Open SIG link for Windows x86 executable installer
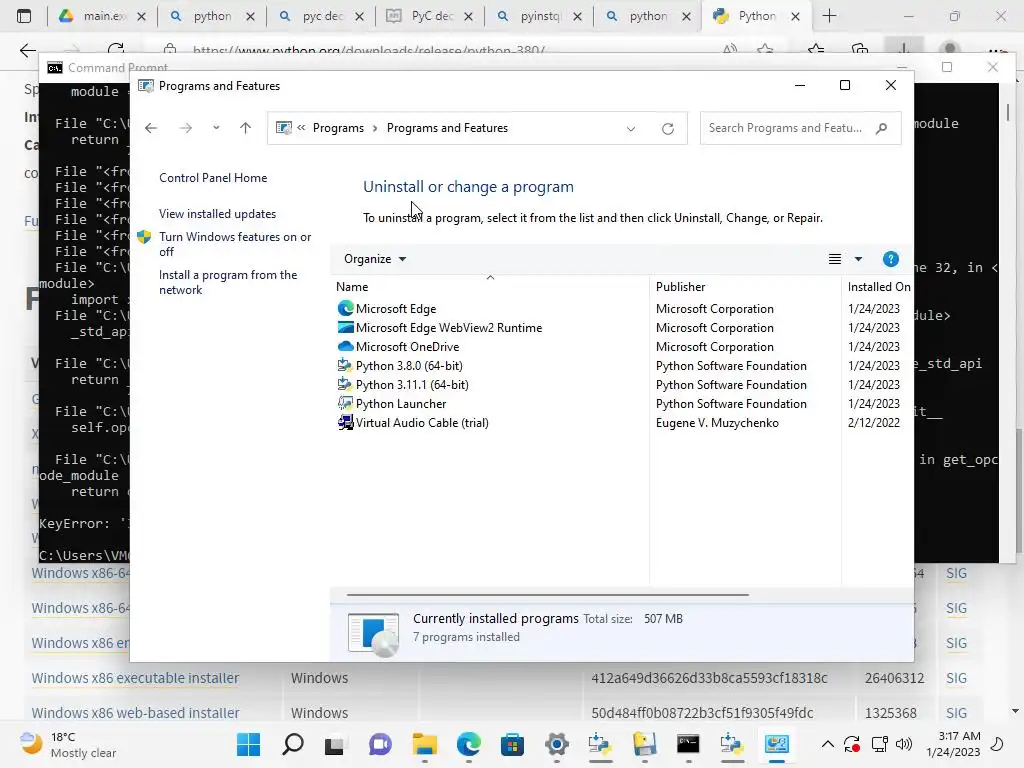Viewport: 1024px width, 768px height. pos(956,678)
